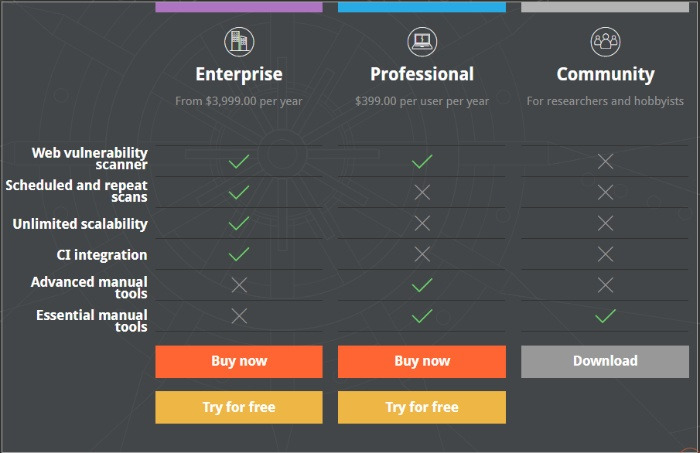700x453 pixels.
Task: Click Enterprise checkmark for Web vulnerability scanner
Action: point(239,161)
